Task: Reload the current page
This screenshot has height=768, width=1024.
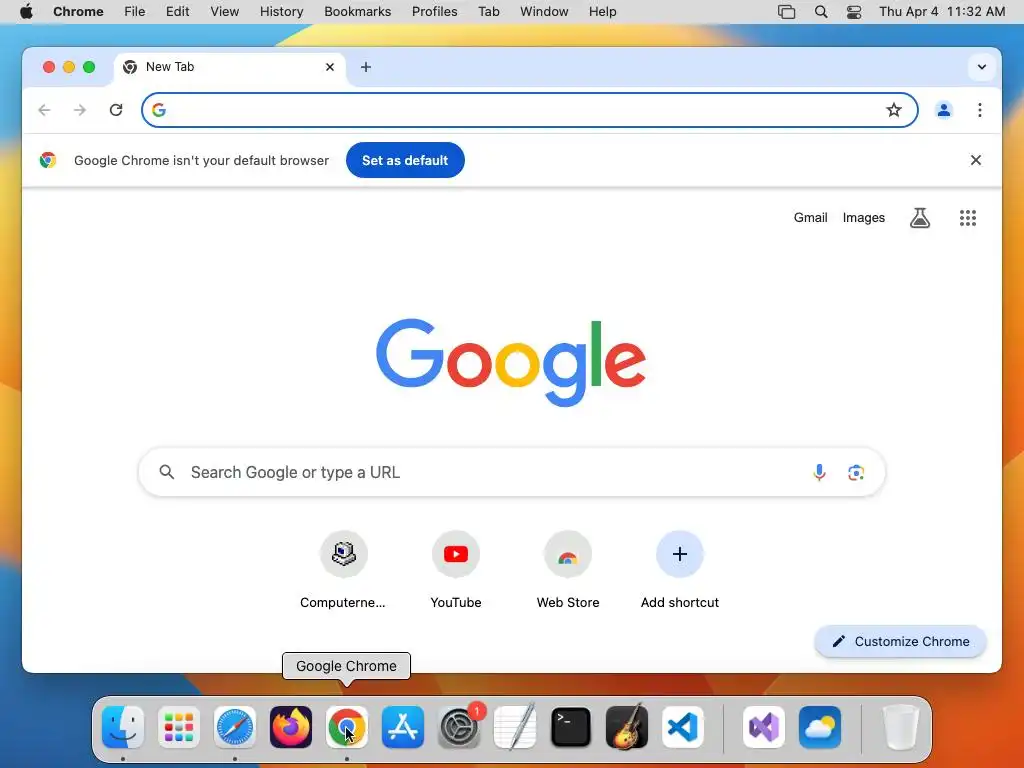Action: pyautogui.click(x=116, y=110)
